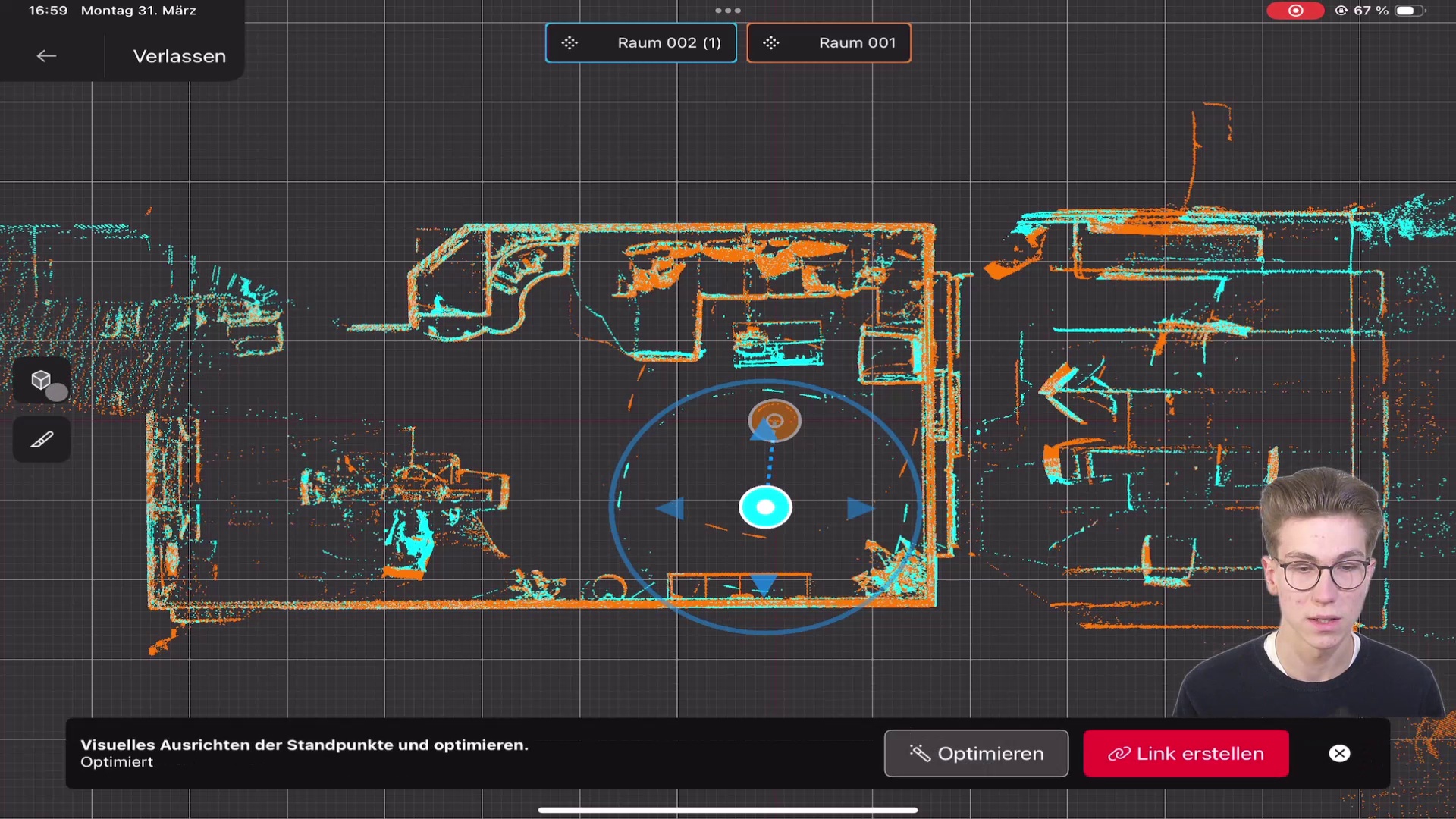The height and width of the screenshot is (819, 1456).
Task: Tap the orange scan position marker
Action: tap(774, 420)
